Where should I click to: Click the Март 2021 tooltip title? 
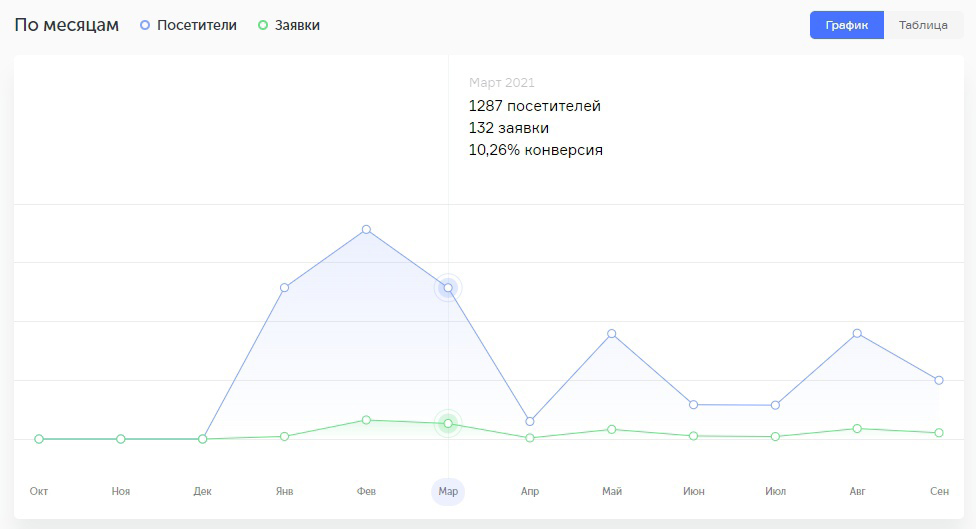(x=502, y=82)
